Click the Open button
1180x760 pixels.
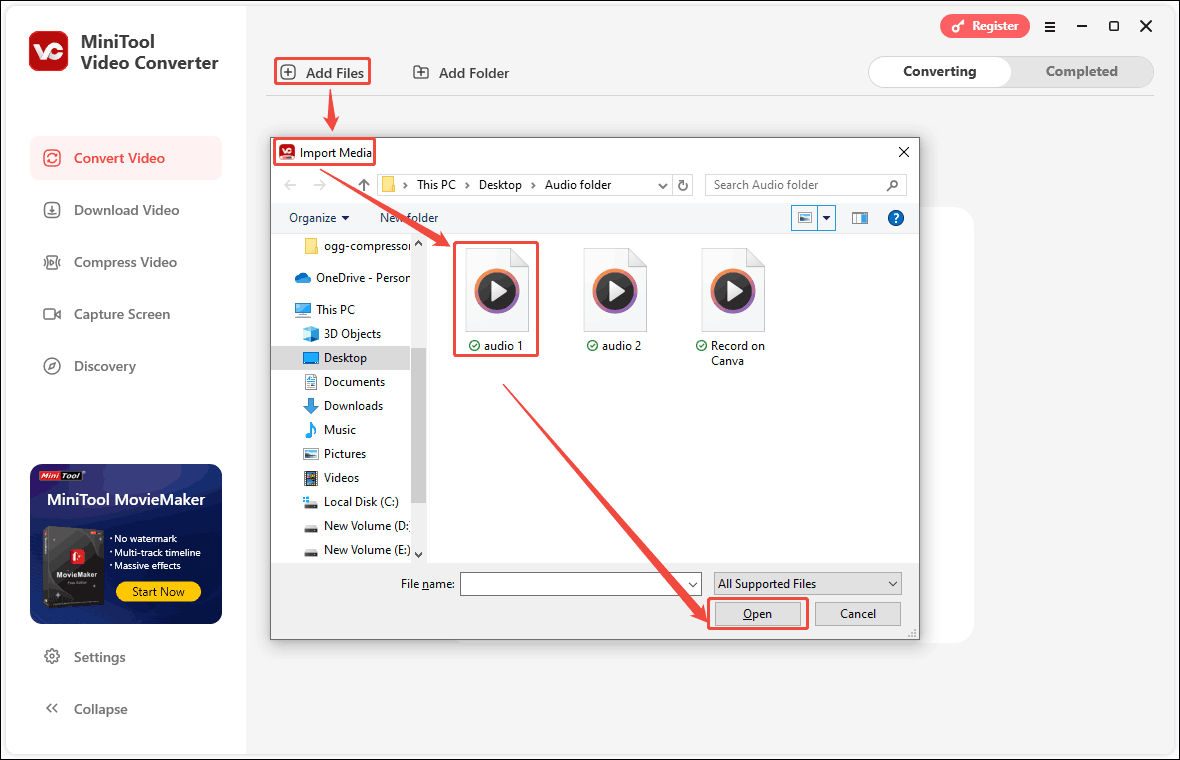[x=757, y=614]
